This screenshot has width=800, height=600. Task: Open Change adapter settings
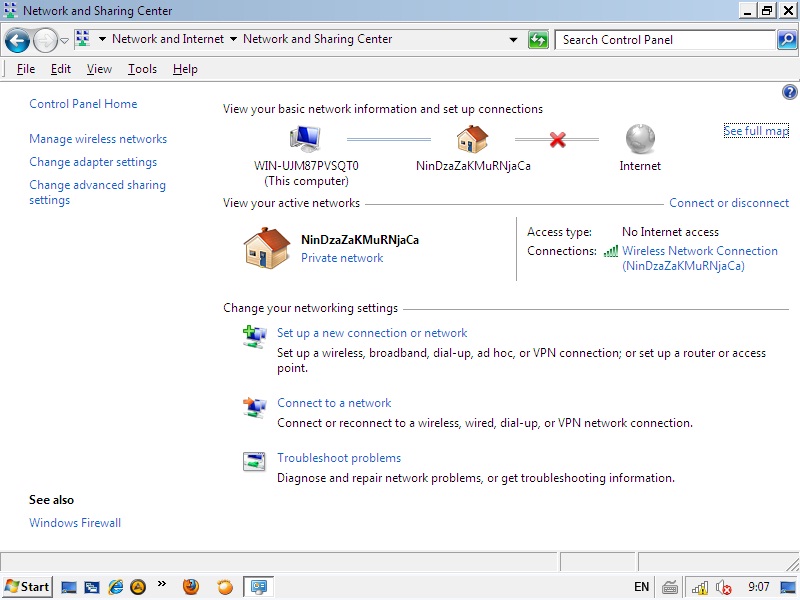93,162
